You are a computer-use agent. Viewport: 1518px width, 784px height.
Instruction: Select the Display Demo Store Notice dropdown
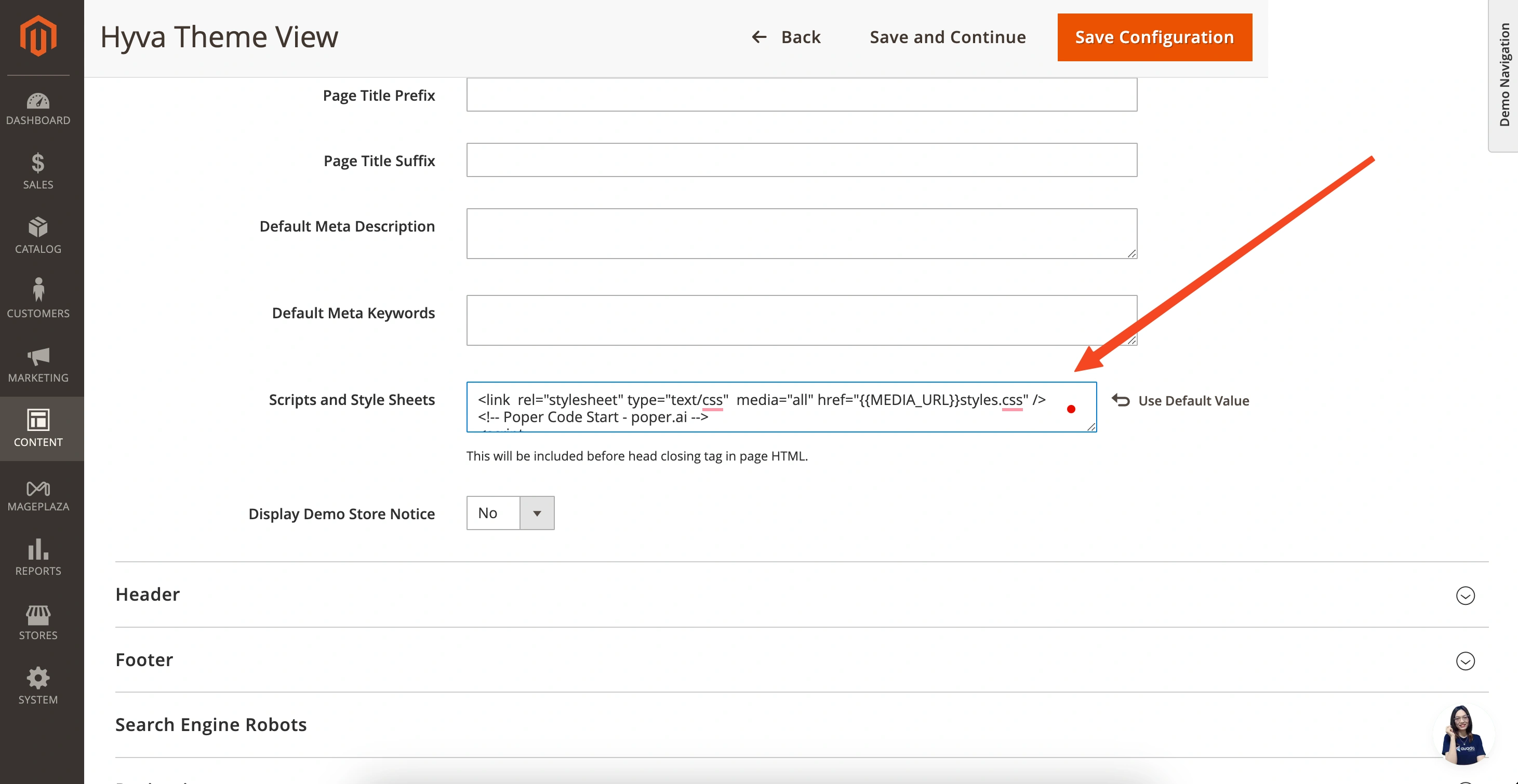(x=510, y=512)
